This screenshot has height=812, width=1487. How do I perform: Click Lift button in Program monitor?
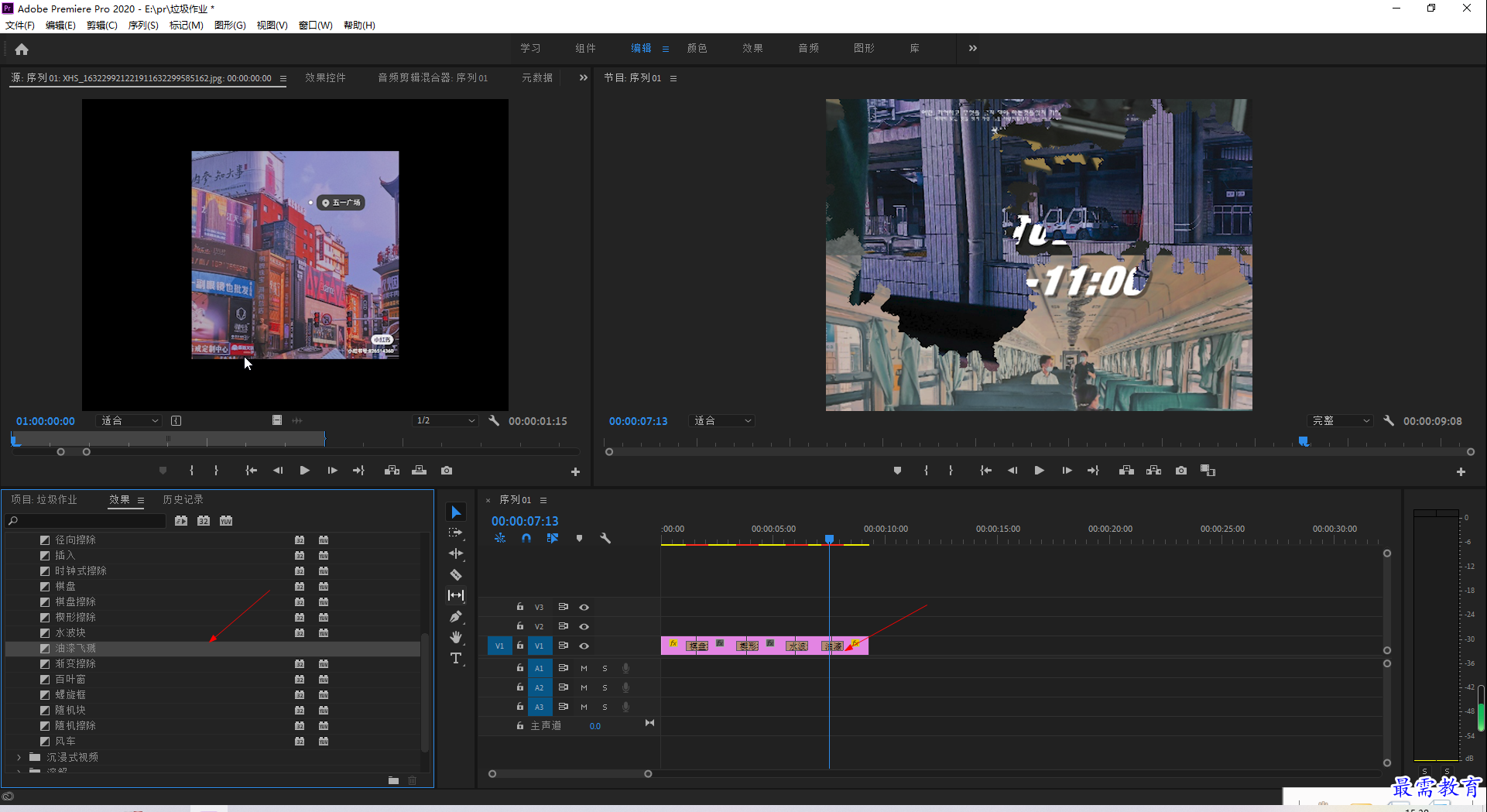(1126, 471)
